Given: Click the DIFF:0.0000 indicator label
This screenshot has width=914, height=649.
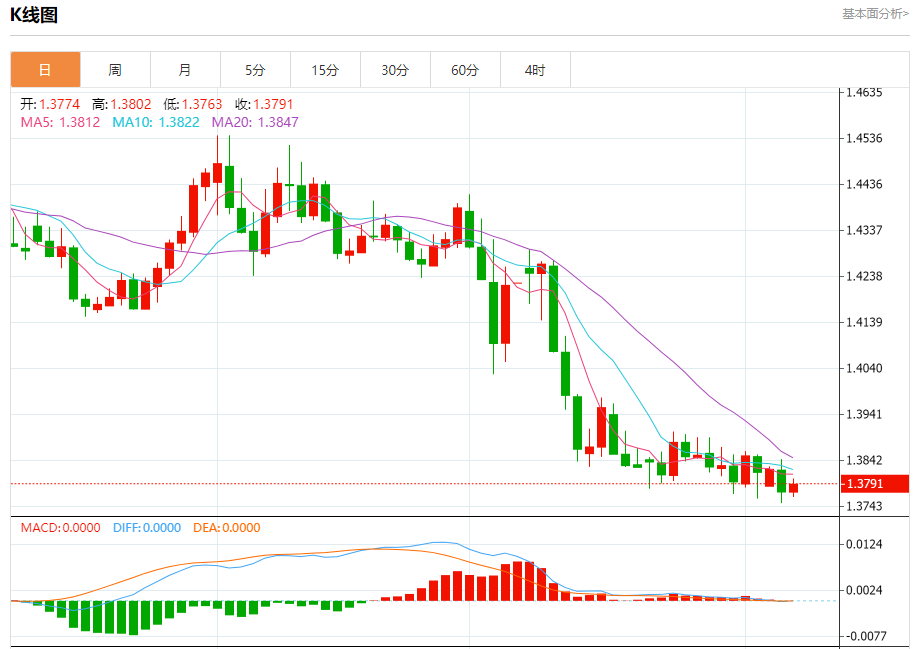Looking at the screenshot, I should (x=147, y=528).
